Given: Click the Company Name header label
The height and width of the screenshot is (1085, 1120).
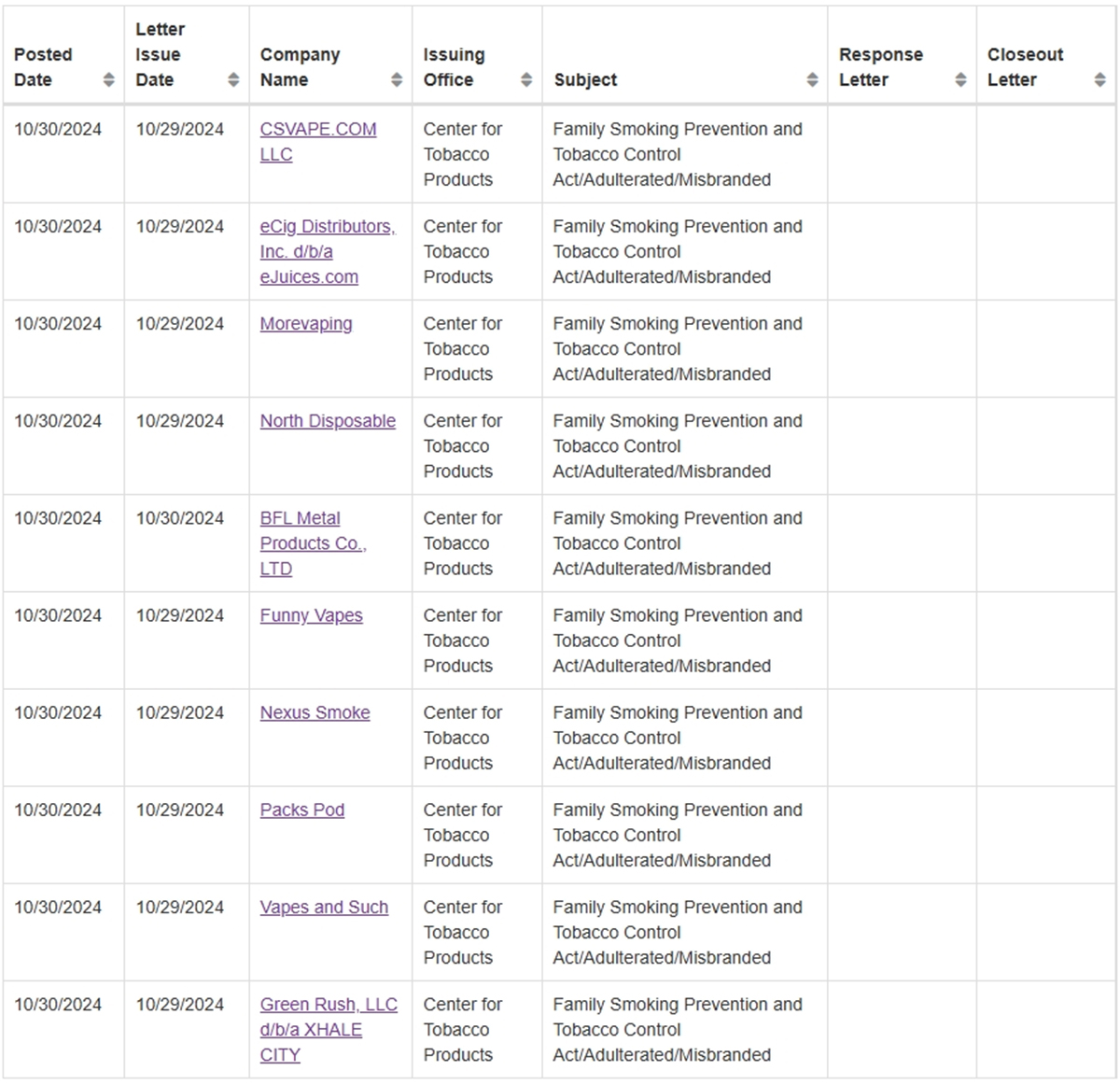Looking at the screenshot, I should point(300,67).
